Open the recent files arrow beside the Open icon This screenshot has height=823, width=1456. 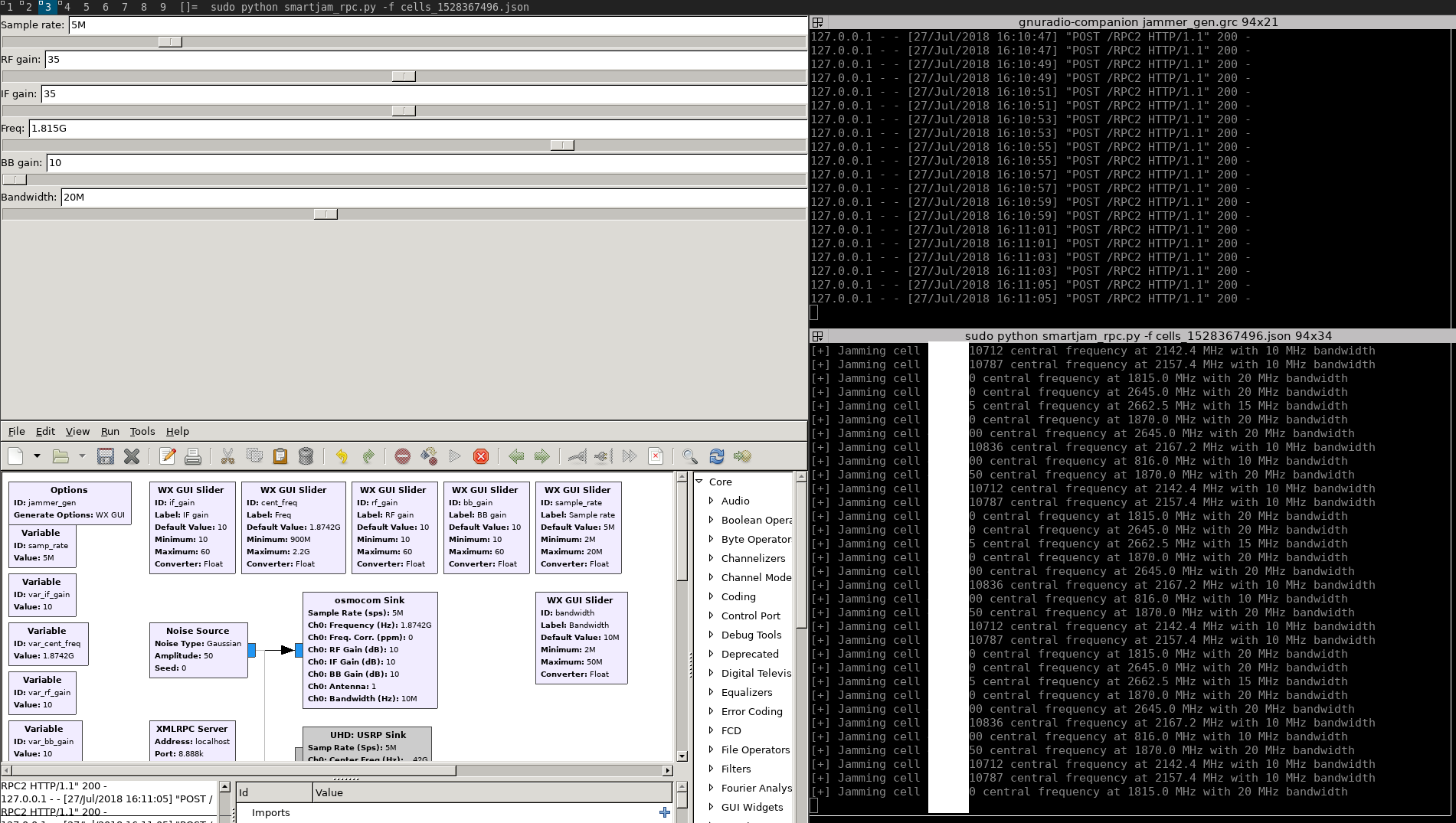point(82,456)
